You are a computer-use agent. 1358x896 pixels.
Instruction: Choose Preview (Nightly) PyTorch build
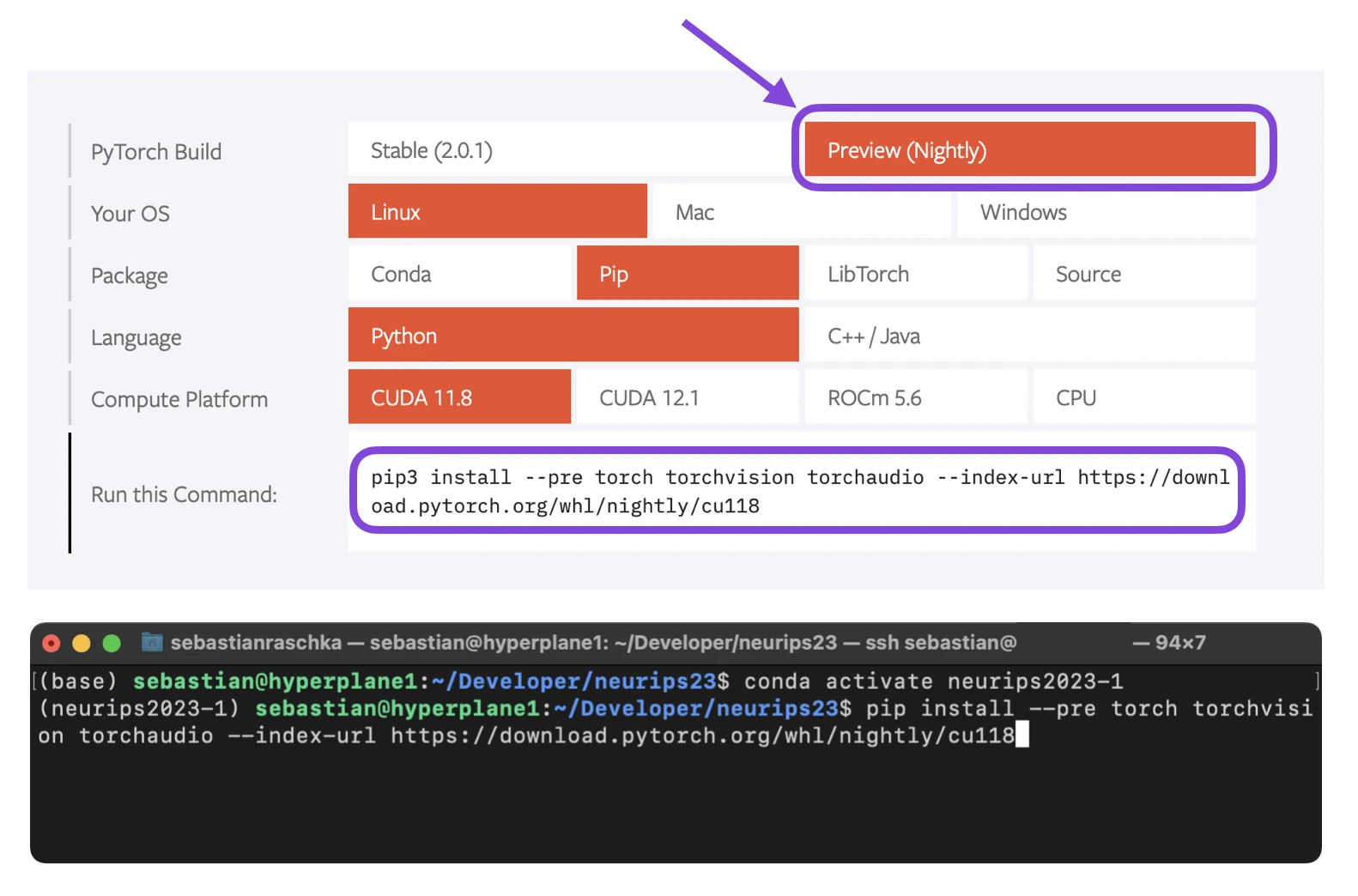click(1030, 149)
